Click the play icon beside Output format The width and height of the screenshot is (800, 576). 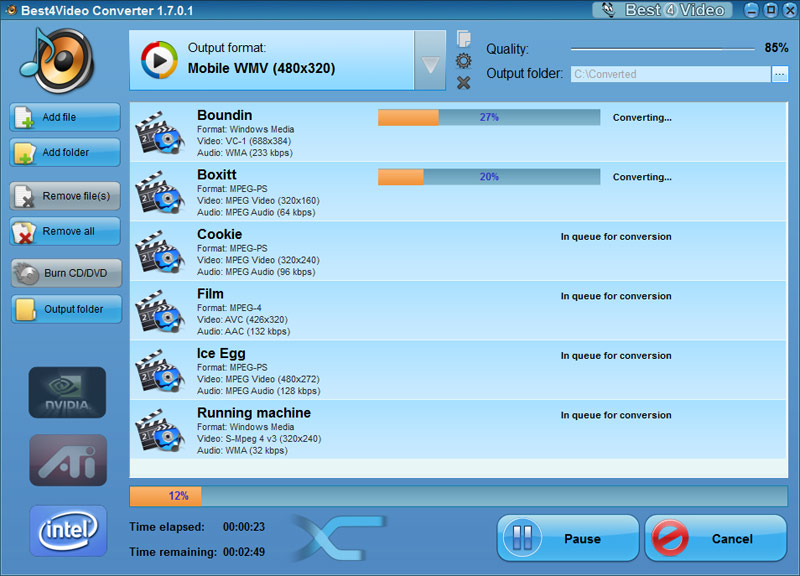tap(159, 60)
